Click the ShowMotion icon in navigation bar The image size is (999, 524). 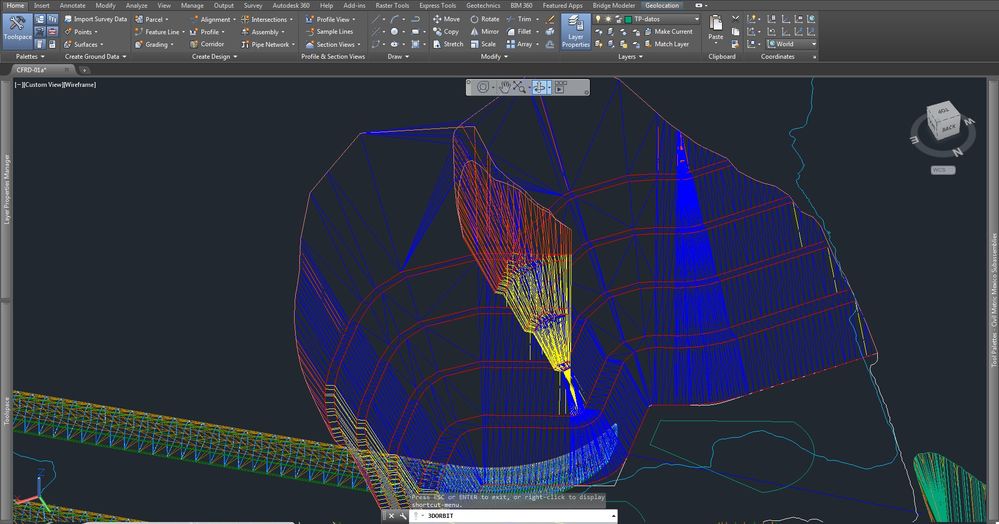click(561, 87)
